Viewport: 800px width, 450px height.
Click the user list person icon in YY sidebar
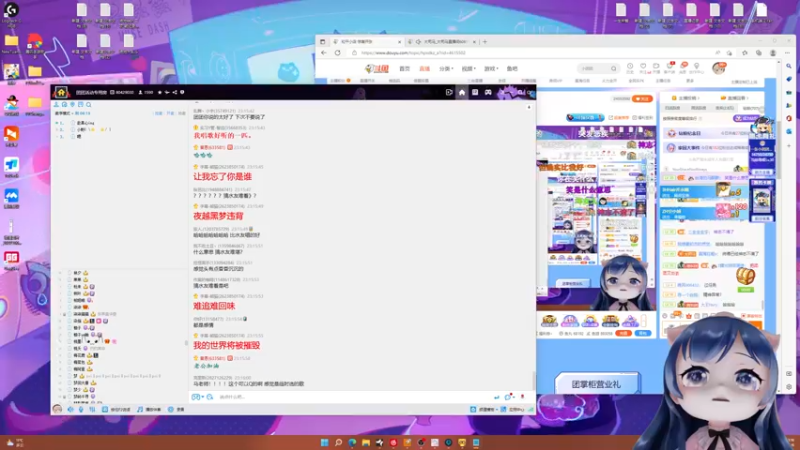click(56, 105)
